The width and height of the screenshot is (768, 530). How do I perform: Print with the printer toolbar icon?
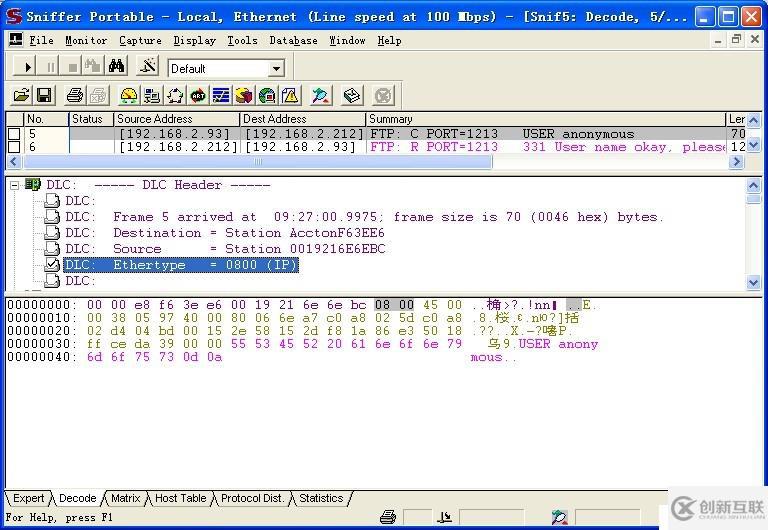pos(75,95)
